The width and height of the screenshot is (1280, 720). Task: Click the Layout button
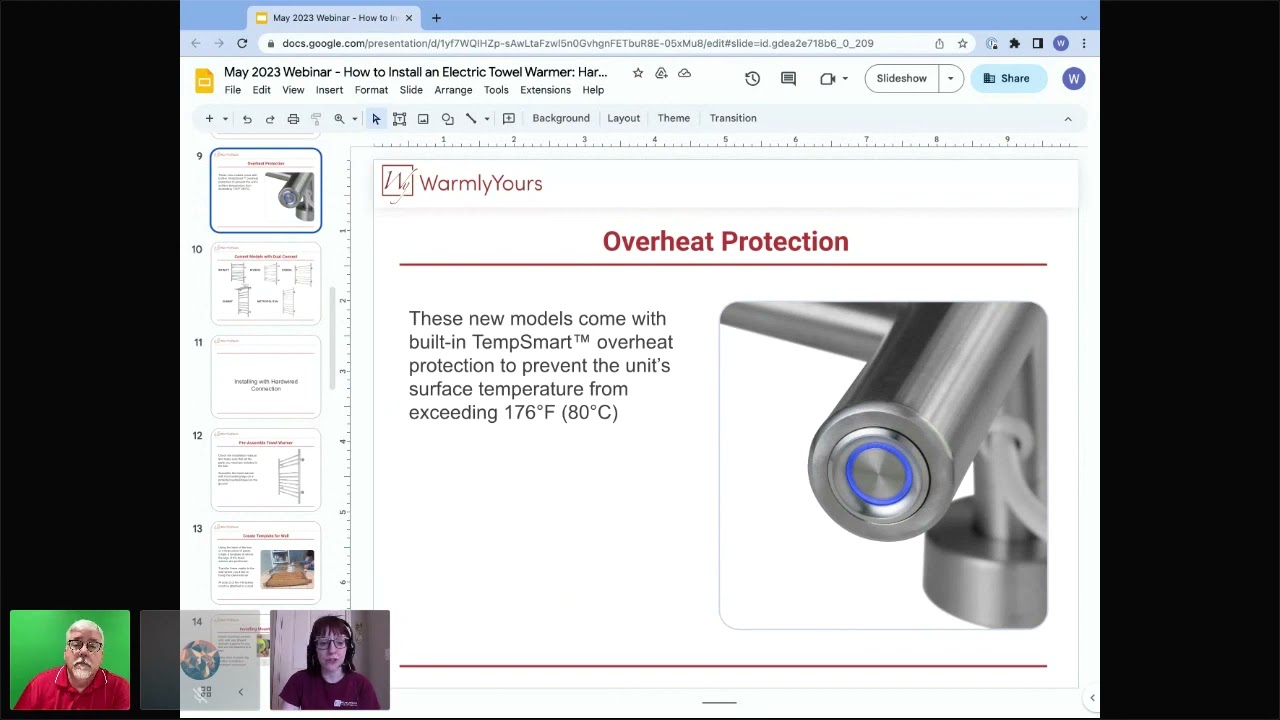[623, 118]
